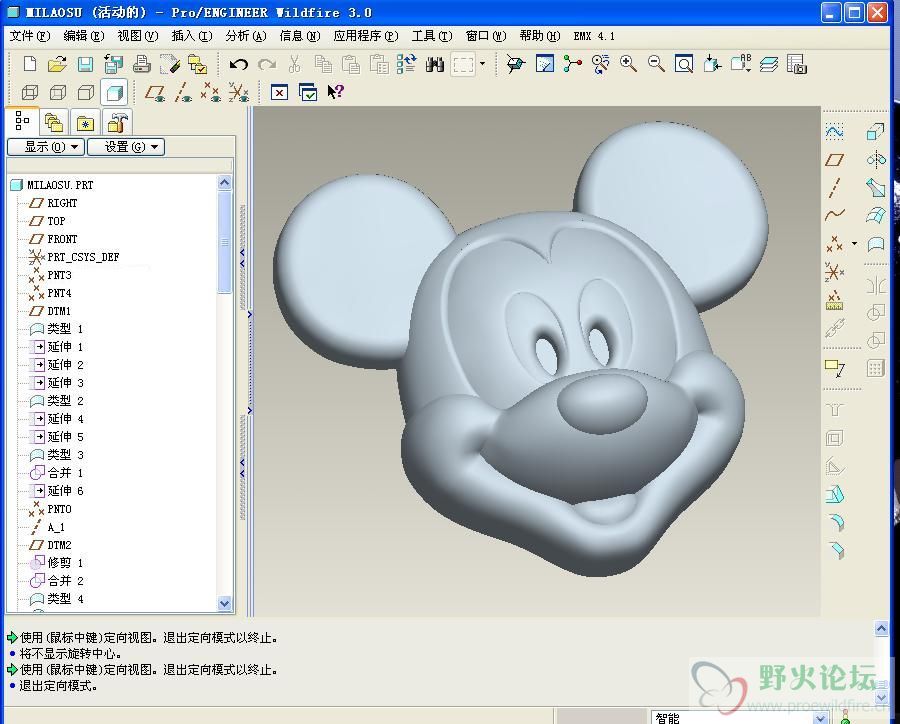Toggle the spin center display
This screenshot has height=724, width=900.
pyautogui.click(x=573, y=64)
